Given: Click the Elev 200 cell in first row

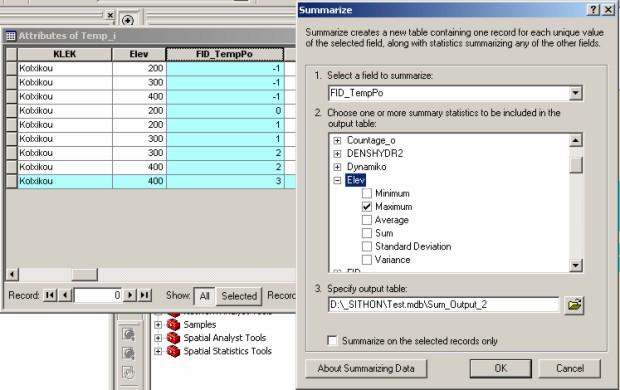Looking at the screenshot, I should click(139, 68).
